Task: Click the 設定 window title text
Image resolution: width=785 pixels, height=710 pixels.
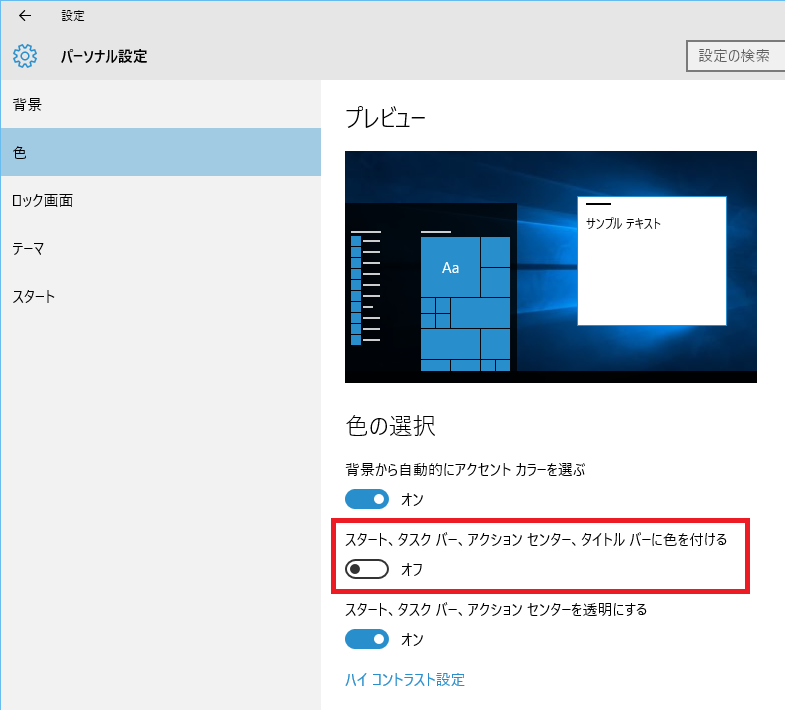Action: (73, 16)
